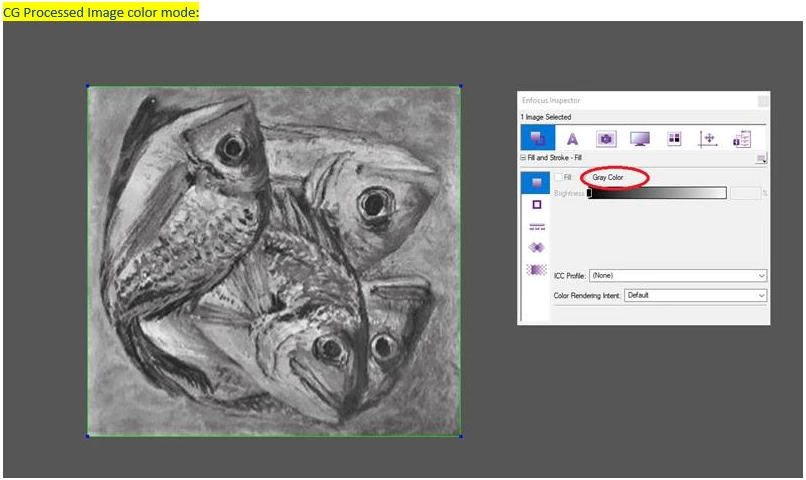Select the dashed line Stroke style sub-tab

coord(537,227)
